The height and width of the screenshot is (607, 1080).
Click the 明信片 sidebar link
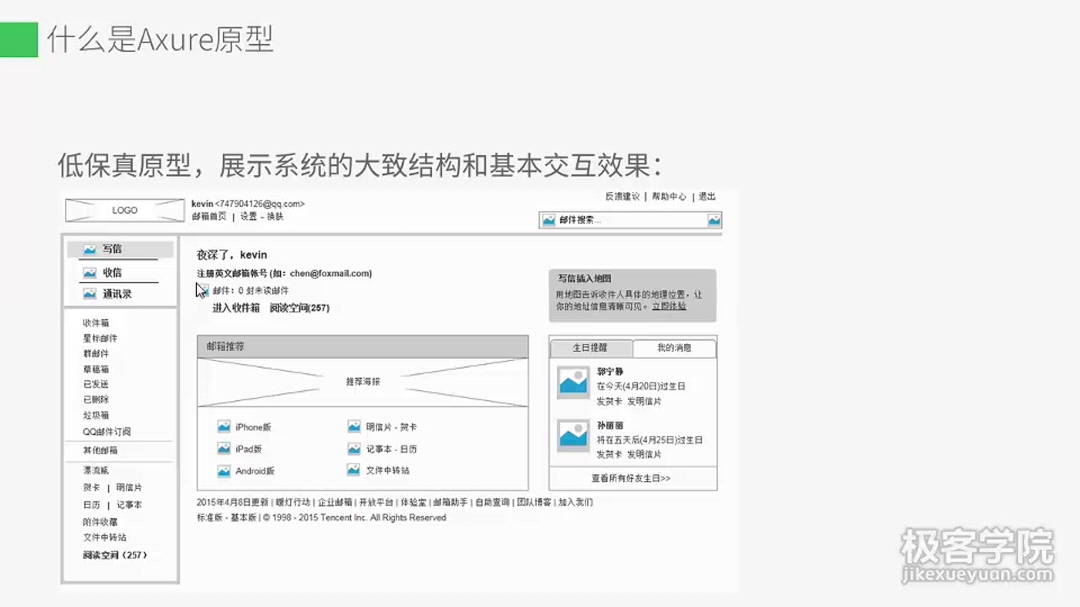click(129, 488)
